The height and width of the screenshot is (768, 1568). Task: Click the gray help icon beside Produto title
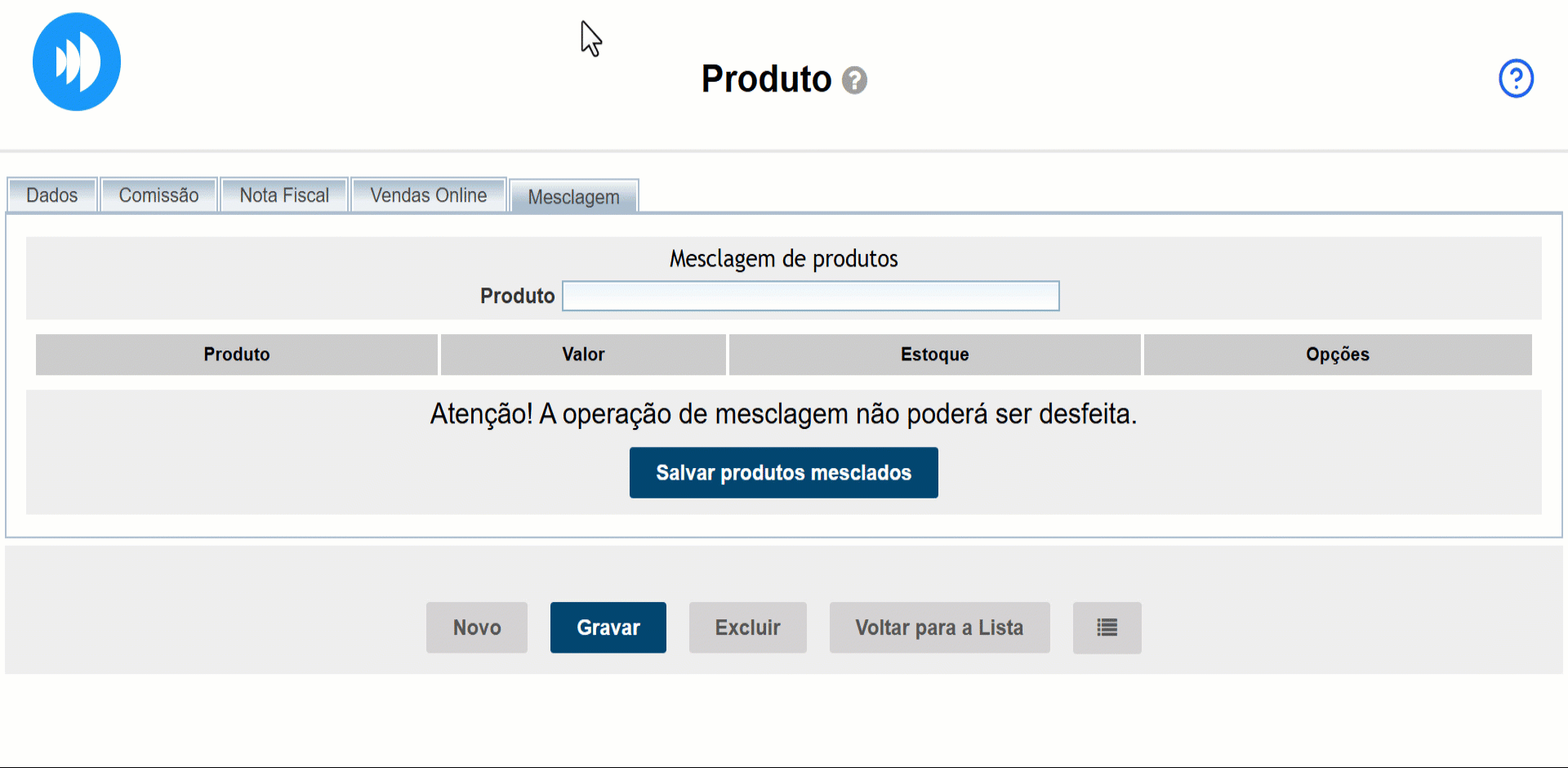[854, 80]
